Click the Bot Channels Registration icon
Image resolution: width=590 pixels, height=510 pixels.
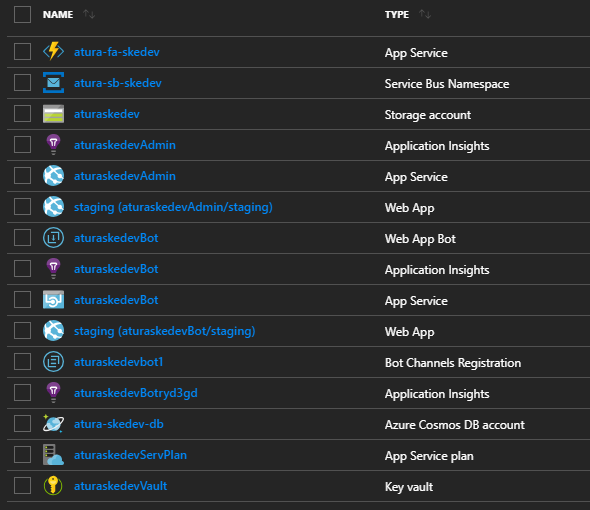tap(53, 362)
